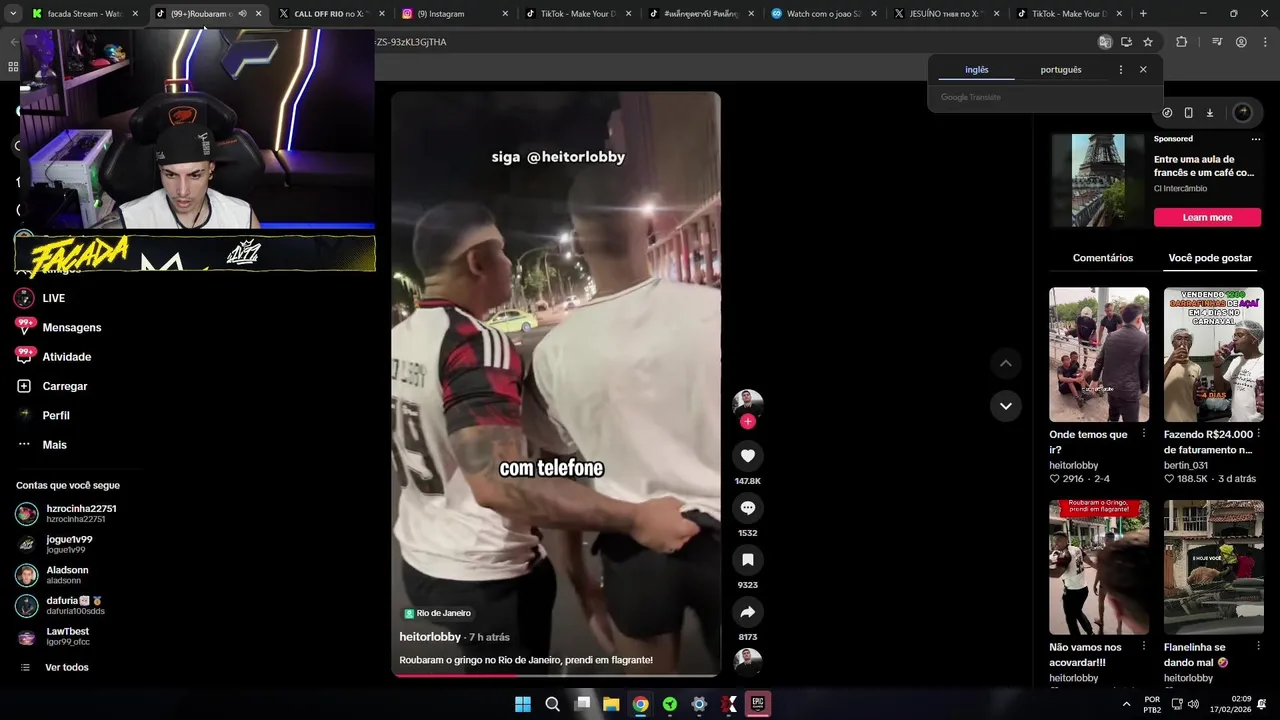Select the 'inglês' translate tab

coord(976,70)
